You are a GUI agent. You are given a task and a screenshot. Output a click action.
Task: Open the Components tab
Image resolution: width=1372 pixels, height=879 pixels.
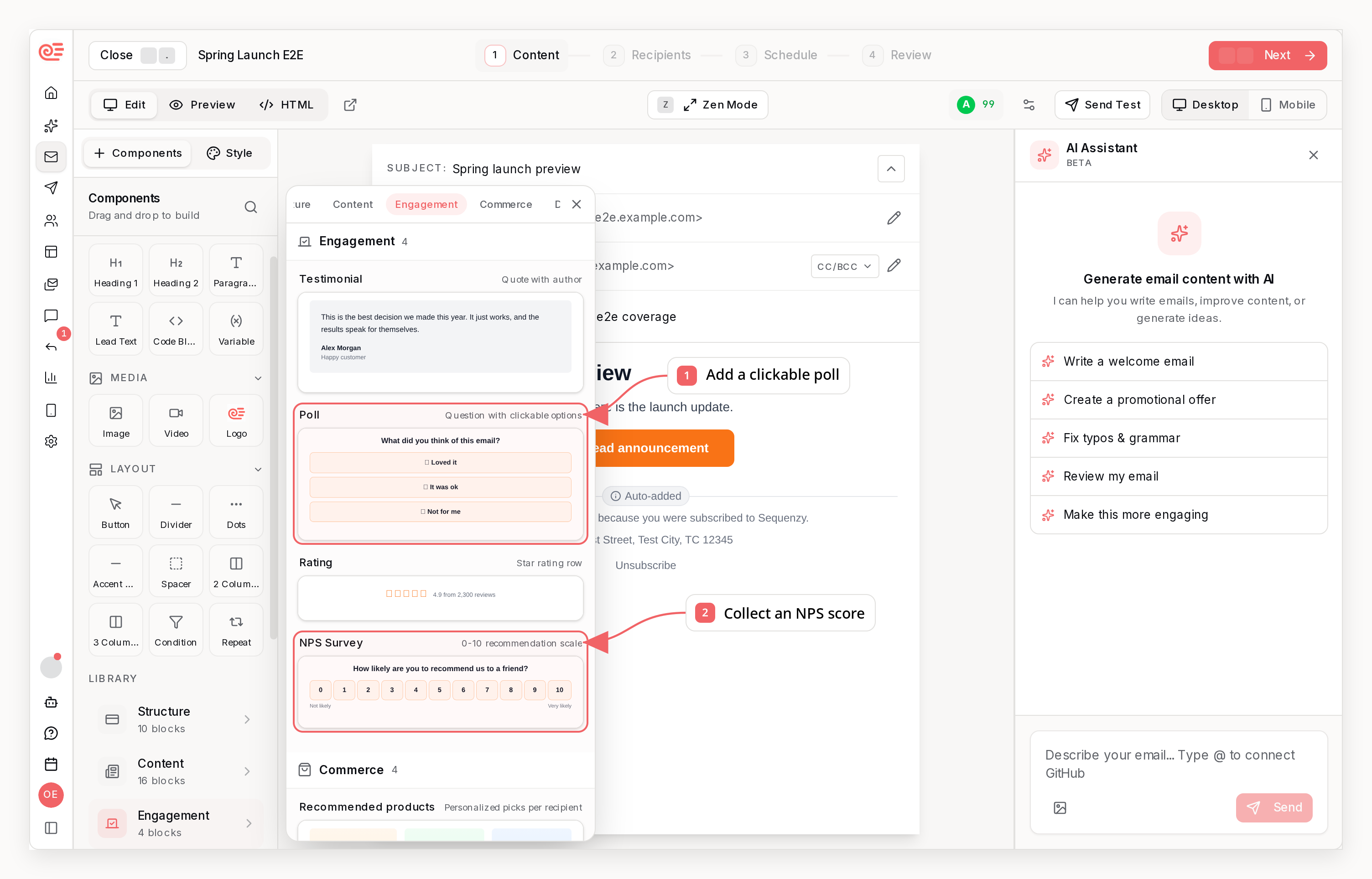138,153
